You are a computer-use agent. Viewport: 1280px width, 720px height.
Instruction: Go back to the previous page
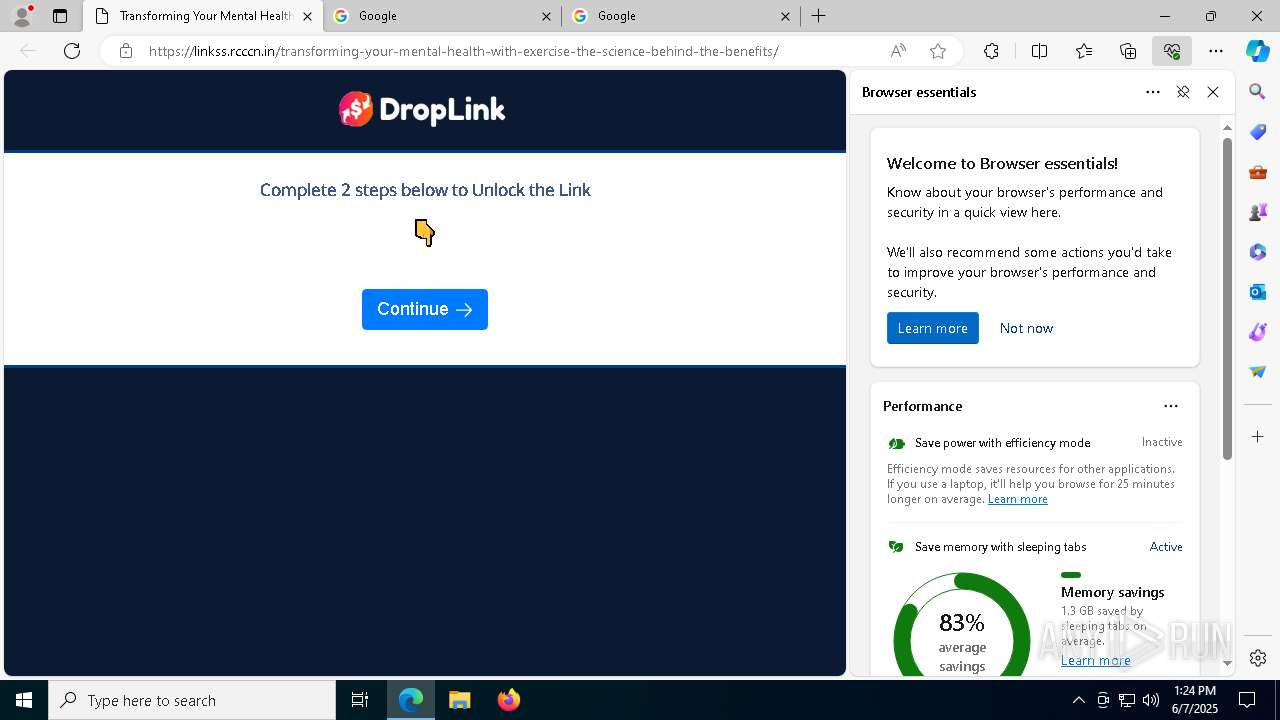pos(28,51)
